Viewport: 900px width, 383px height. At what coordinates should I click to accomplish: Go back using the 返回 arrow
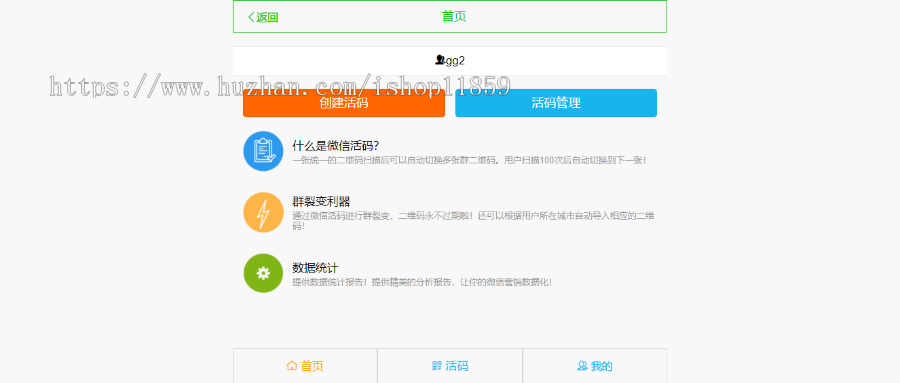(251, 17)
